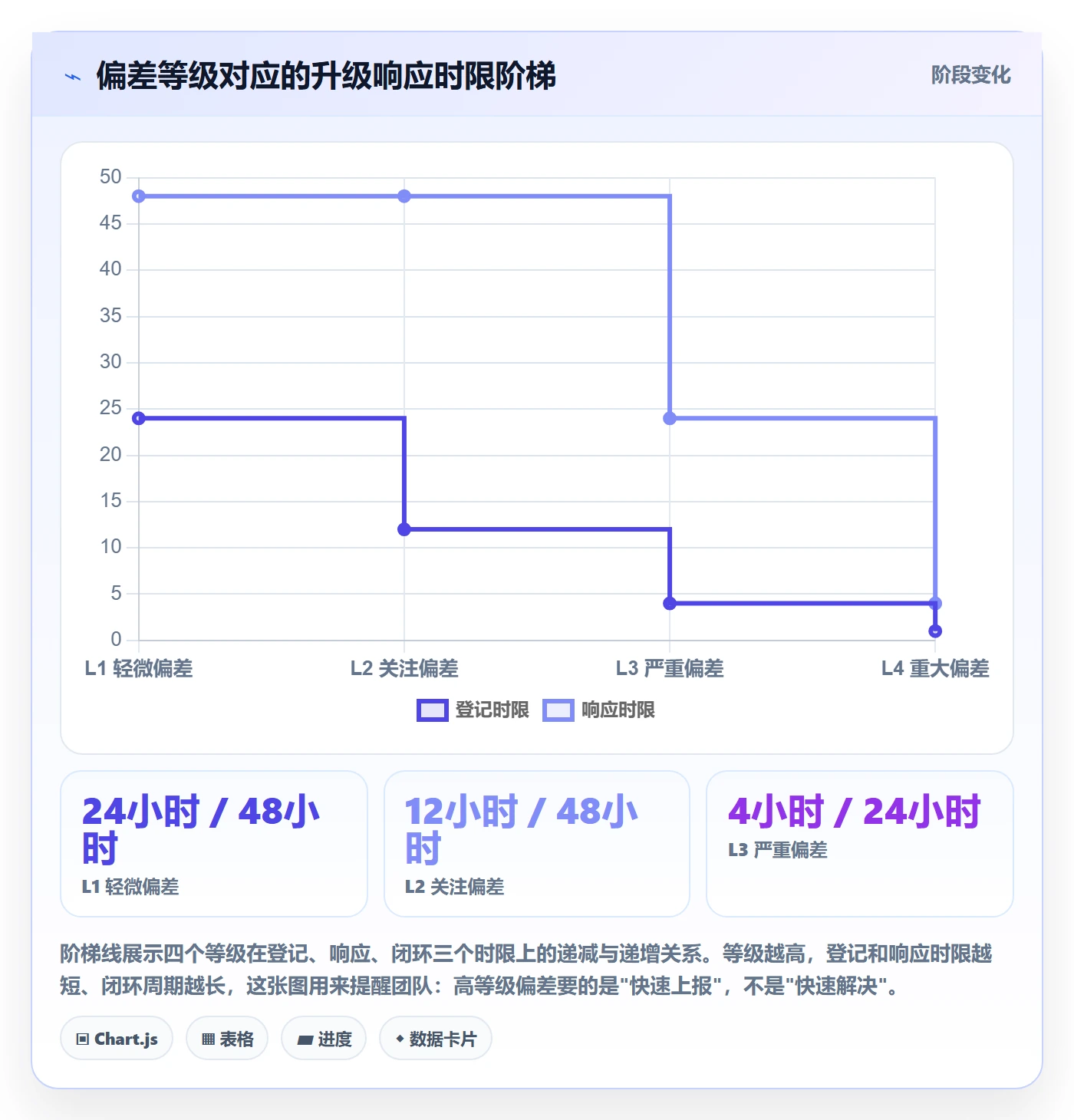The height and width of the screenshot is (1120, 1074).
Task: Click the 登记时限 legend color box
Action: 432,710
